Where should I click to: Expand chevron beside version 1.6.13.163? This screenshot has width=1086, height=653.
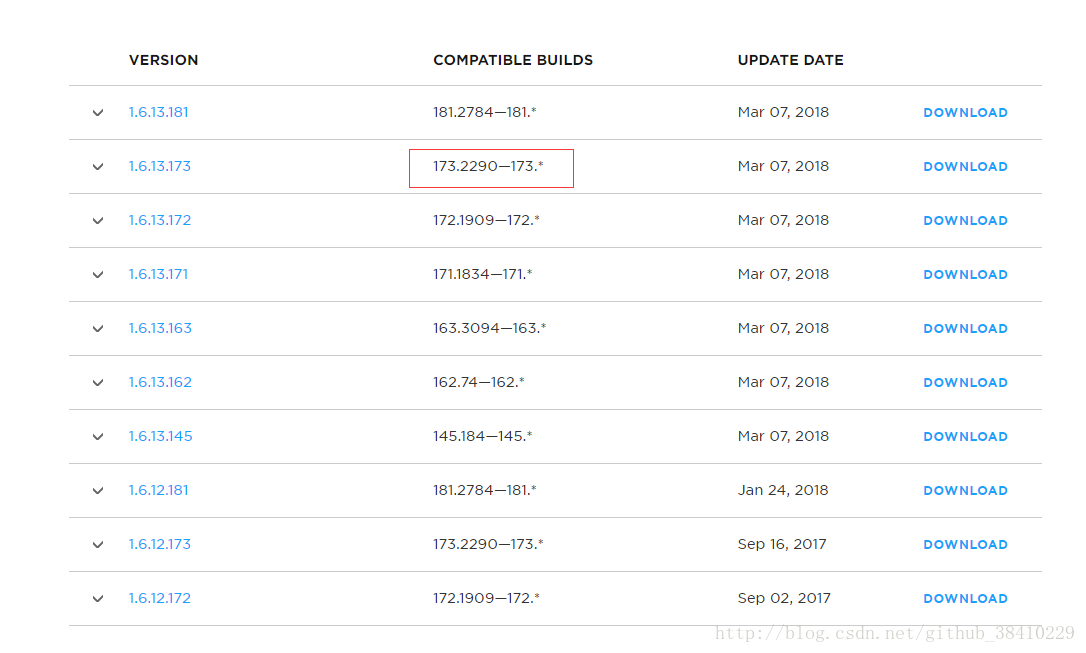point(98,329)
